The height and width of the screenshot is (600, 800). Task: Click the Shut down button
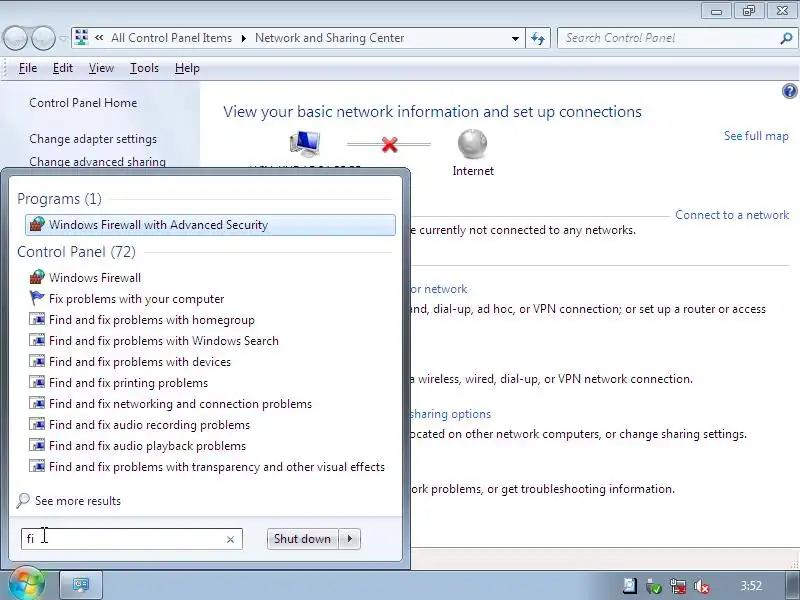pyautogui.click(x=303, y=539)
